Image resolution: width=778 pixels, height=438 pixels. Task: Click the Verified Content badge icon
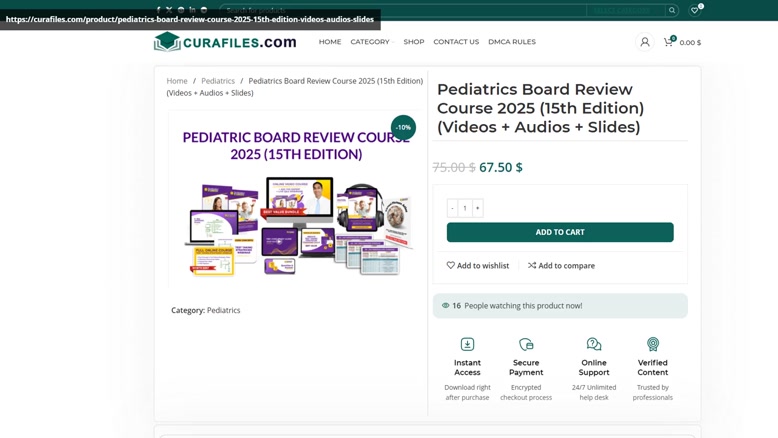(x=652, y=344)
